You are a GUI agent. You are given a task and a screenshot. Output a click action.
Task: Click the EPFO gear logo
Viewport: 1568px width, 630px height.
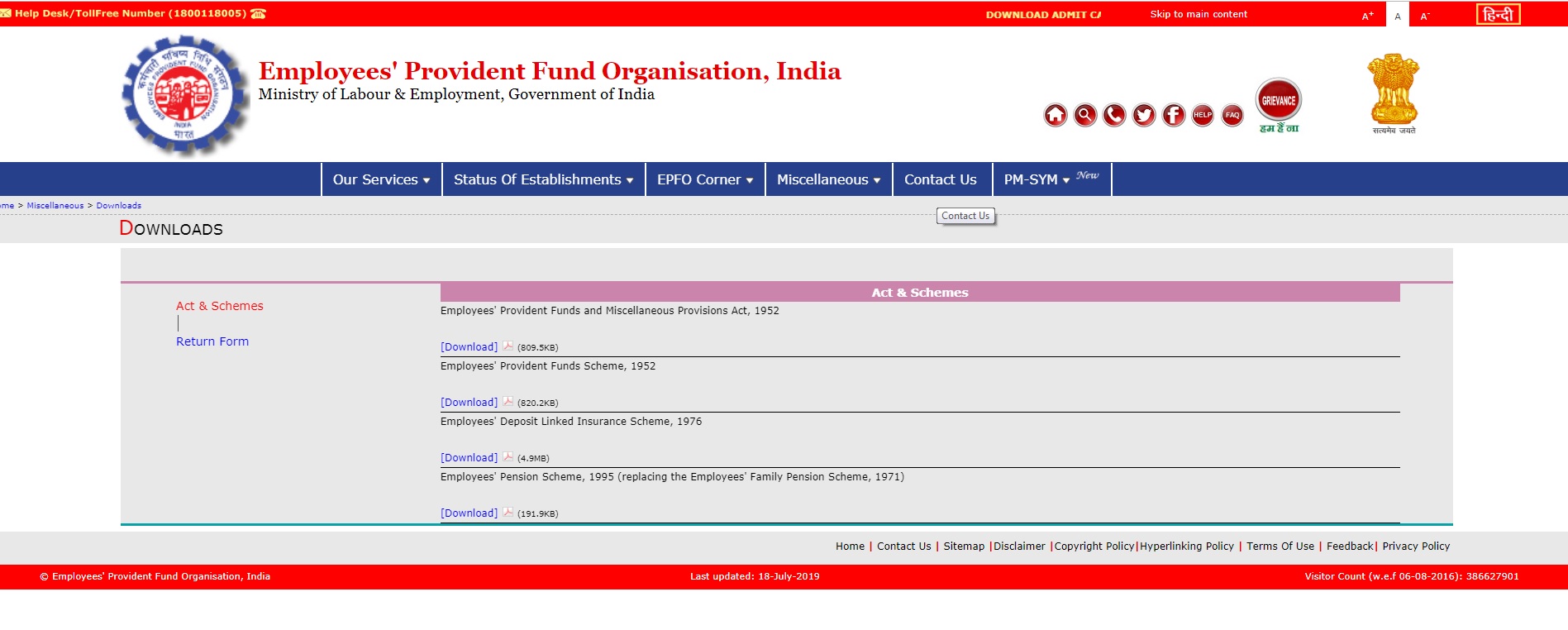pyautogui.click(x=184, y=95)
